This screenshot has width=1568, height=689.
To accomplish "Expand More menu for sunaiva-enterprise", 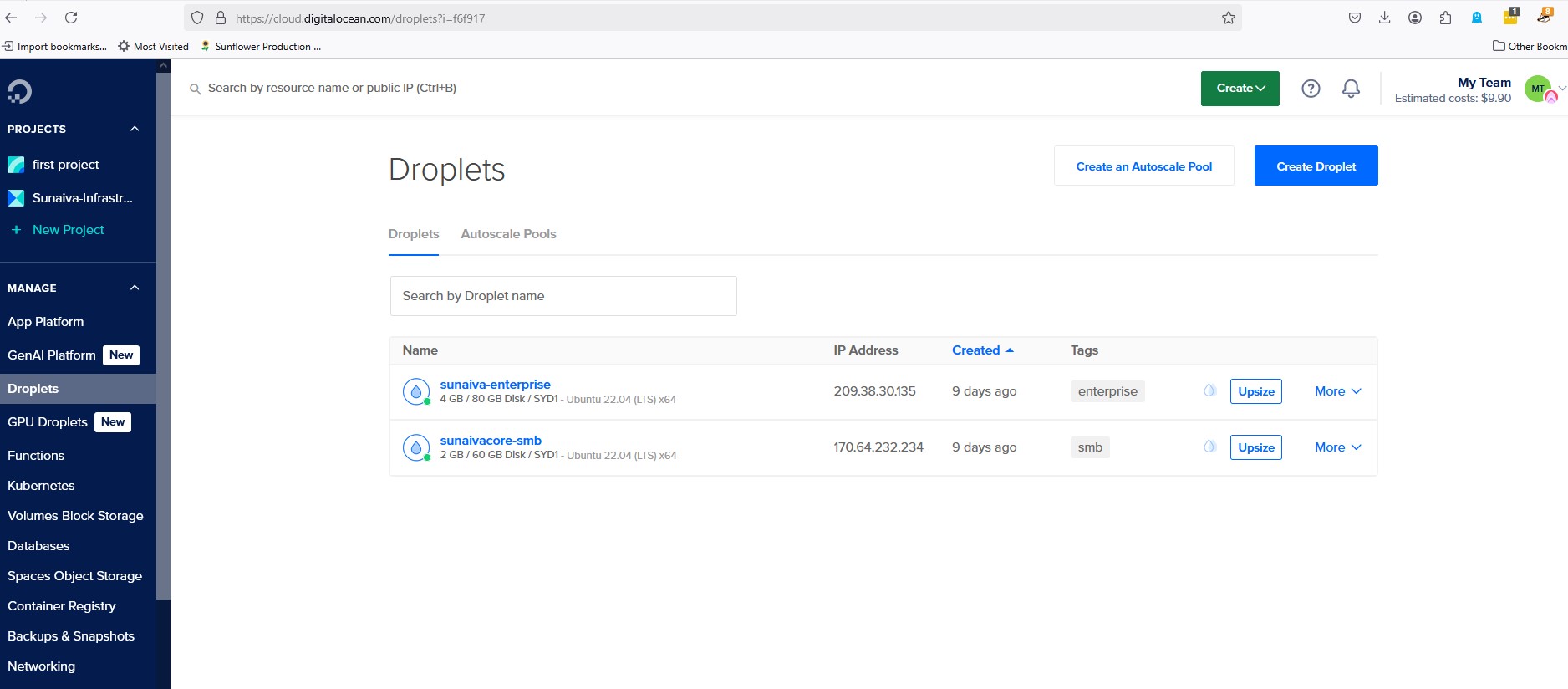I will (x=1337, y=391).
